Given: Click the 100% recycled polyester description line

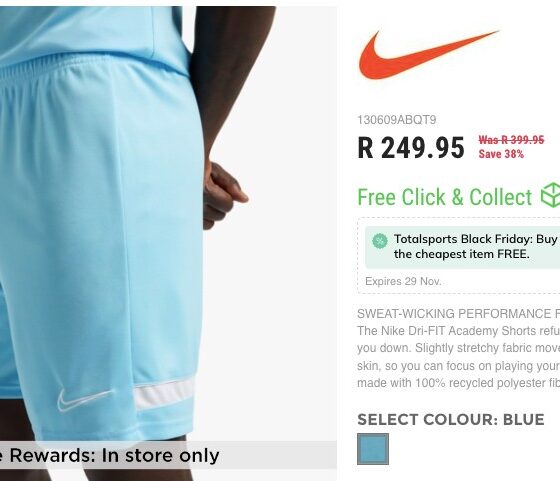Looking at the screenshot, I should tap(459, 383).
